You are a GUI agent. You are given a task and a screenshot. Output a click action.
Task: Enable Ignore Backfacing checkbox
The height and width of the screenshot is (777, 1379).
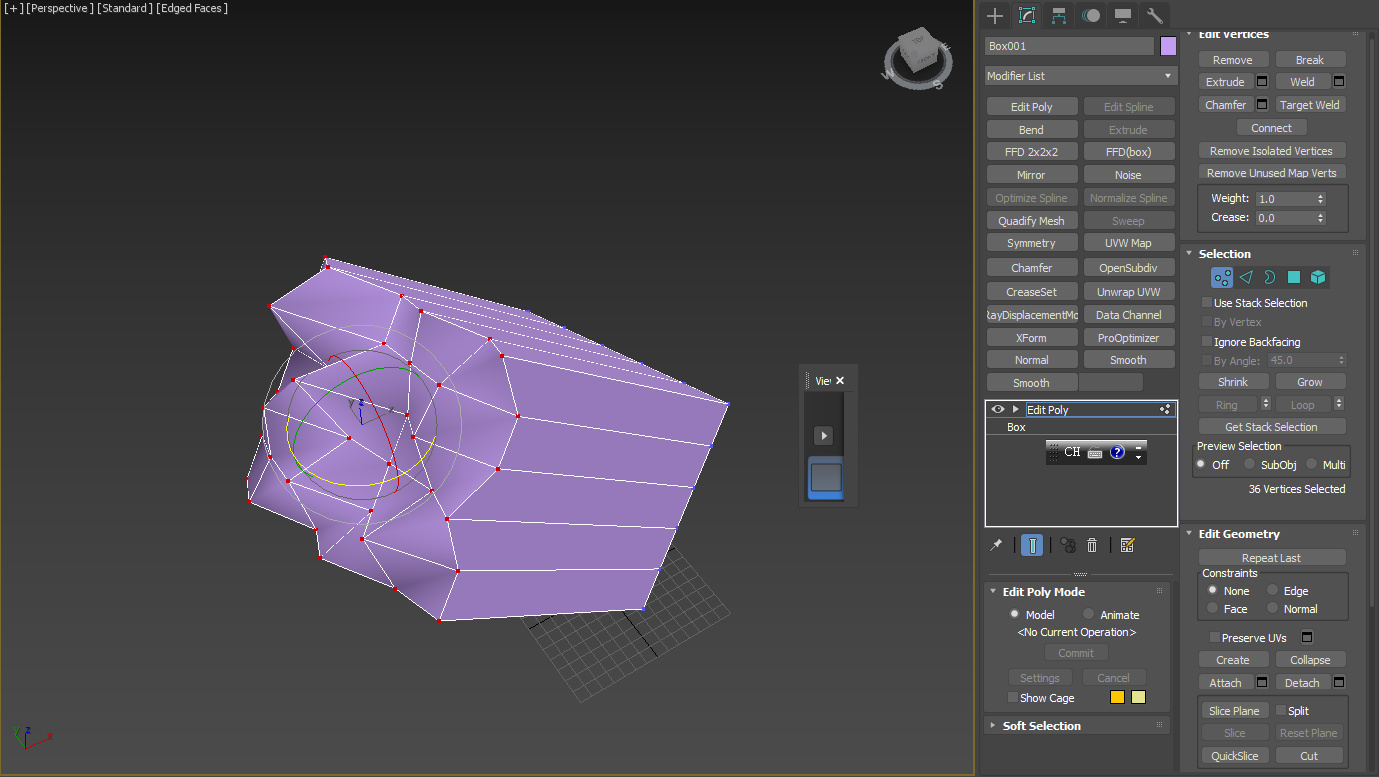click(x=1207, y=342)
